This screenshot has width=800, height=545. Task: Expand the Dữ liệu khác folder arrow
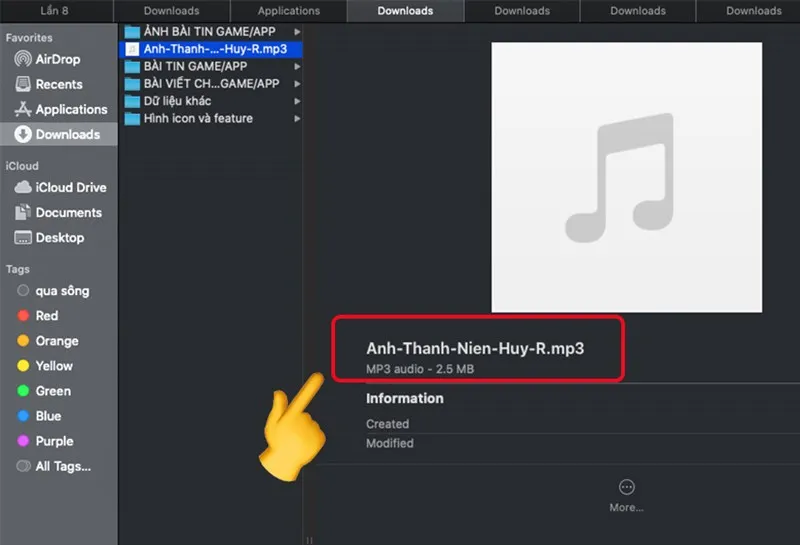[x=297, y=101]
